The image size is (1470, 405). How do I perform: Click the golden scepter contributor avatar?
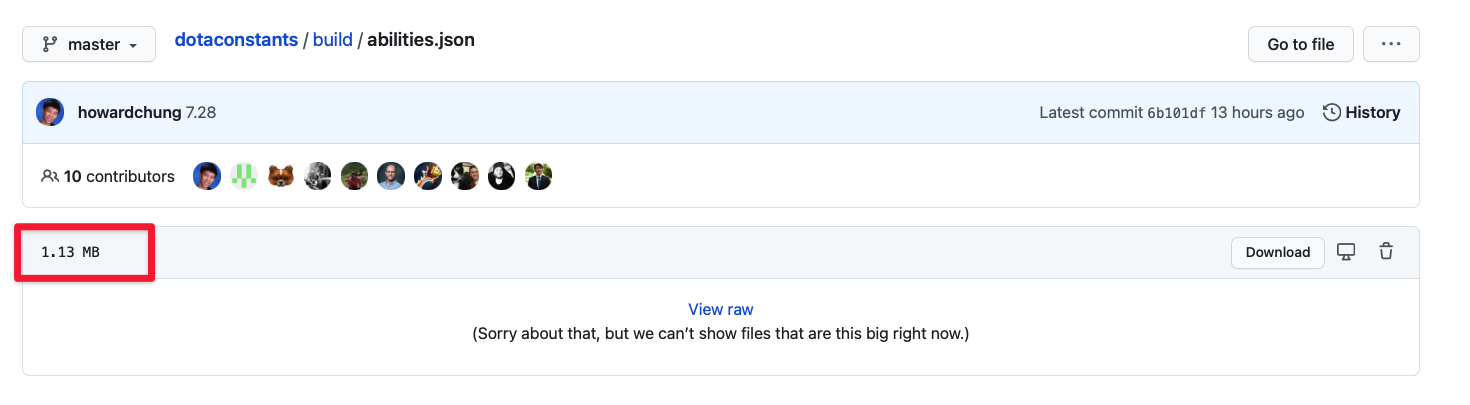click(428, 176)
